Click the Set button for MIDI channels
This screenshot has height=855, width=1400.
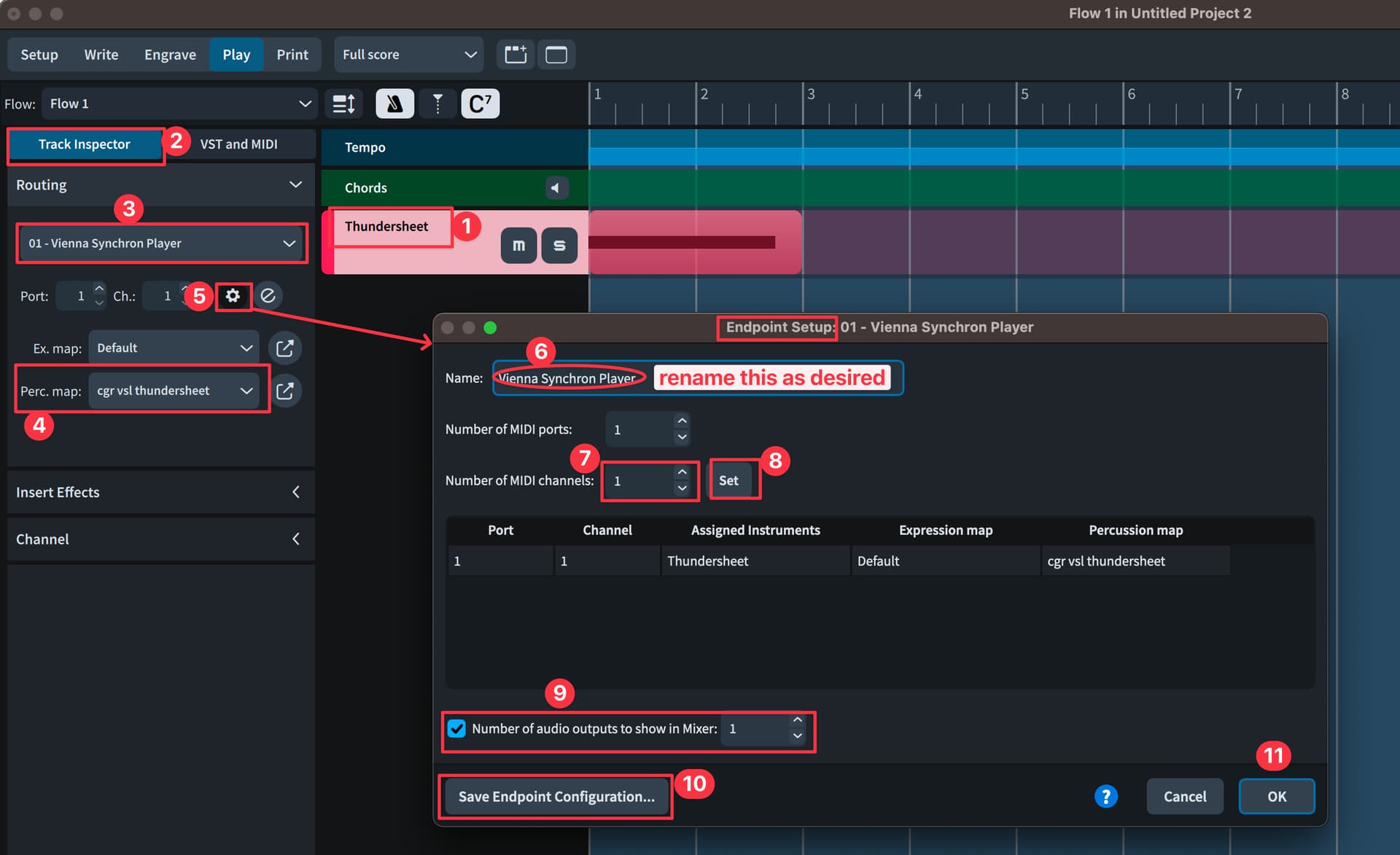(x=728, y=480)
